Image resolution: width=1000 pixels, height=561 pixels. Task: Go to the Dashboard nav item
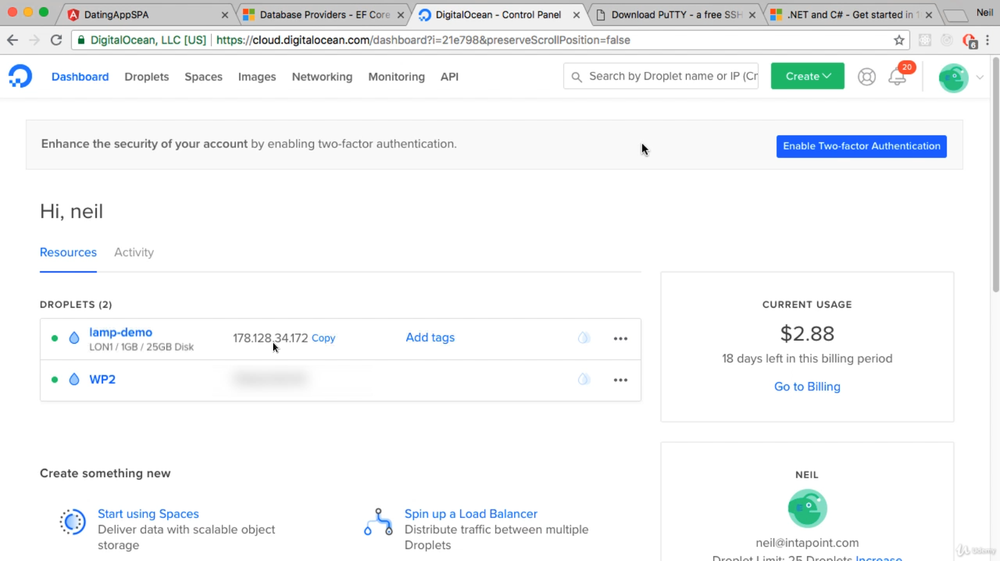coord(80,76)
